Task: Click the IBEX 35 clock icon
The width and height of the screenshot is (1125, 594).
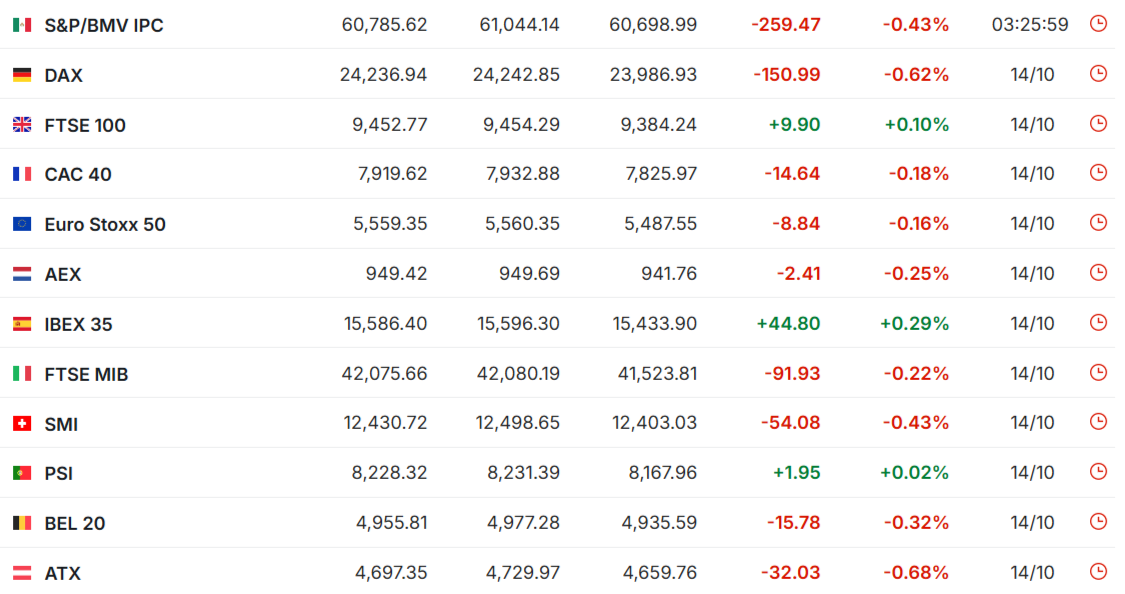Action: [x=1098, y=322]
